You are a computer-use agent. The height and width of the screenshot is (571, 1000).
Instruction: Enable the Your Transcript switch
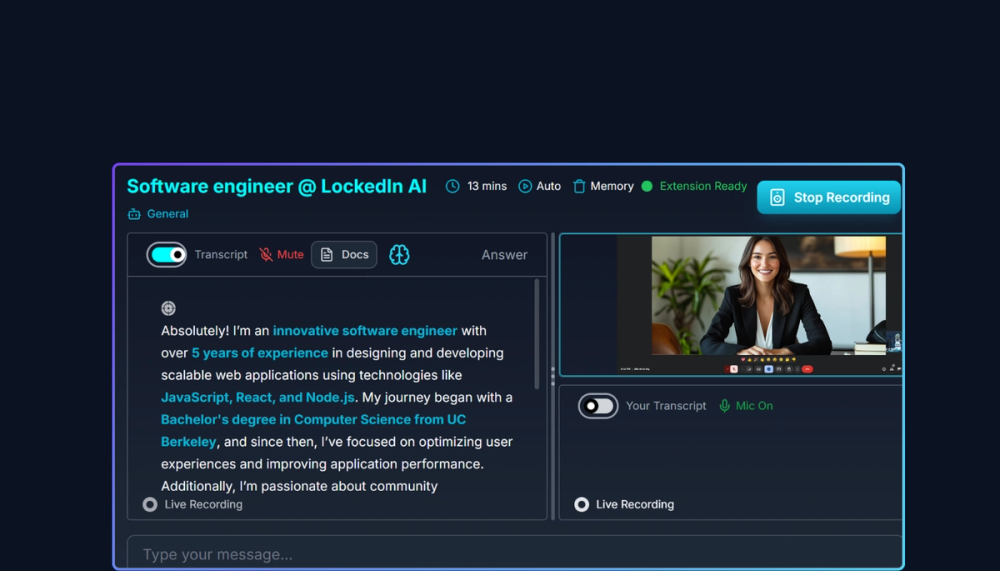pyautogui.click(x=598, y=406)
